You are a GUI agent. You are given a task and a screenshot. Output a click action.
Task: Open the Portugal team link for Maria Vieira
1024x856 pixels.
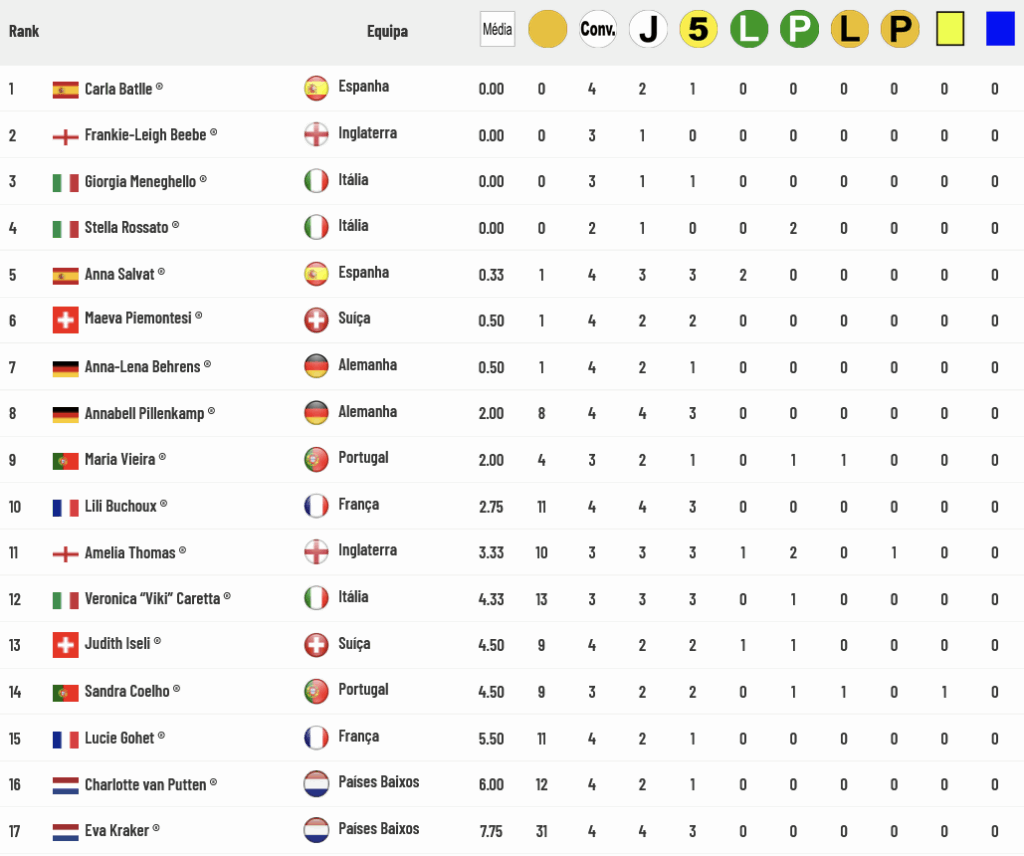[x=363, y=458]
